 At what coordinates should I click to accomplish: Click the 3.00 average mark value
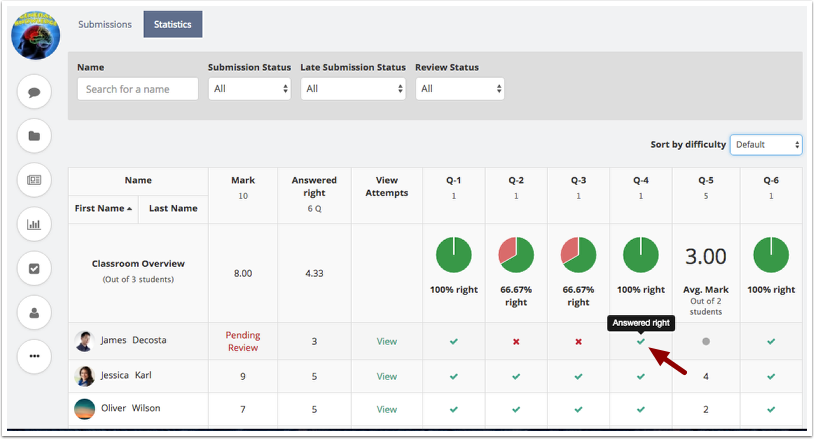click(x=706, y=256)
